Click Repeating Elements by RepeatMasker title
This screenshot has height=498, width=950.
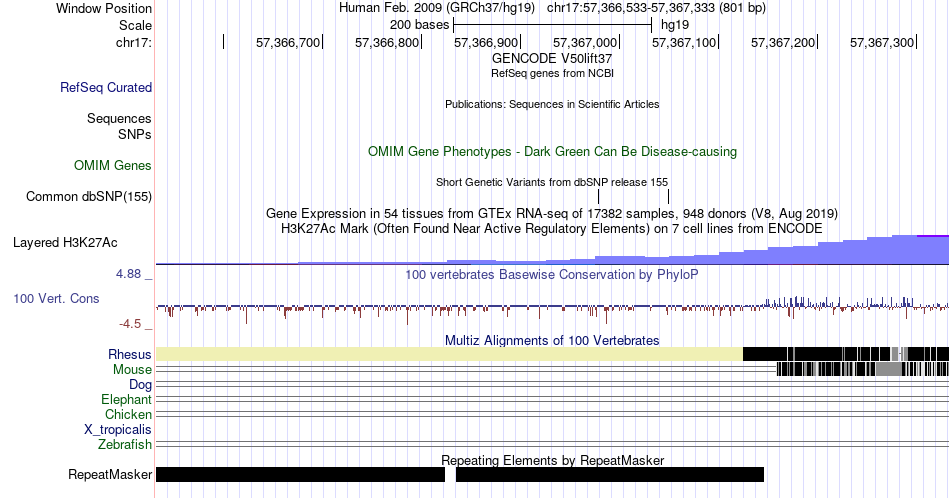click(552, 460)
